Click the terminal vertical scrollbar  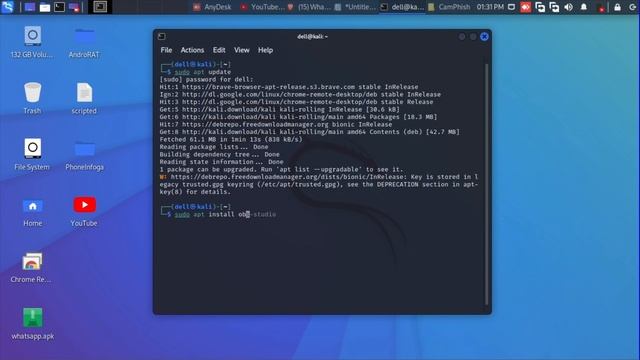tap(486, 184)
